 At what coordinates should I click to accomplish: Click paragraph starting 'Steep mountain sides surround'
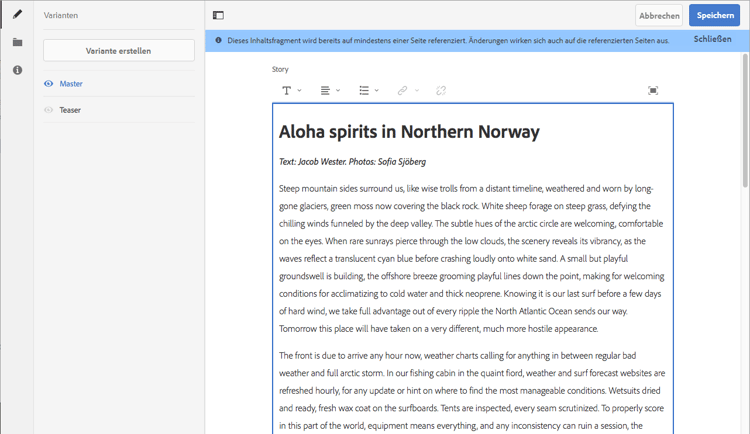[472, 258]
